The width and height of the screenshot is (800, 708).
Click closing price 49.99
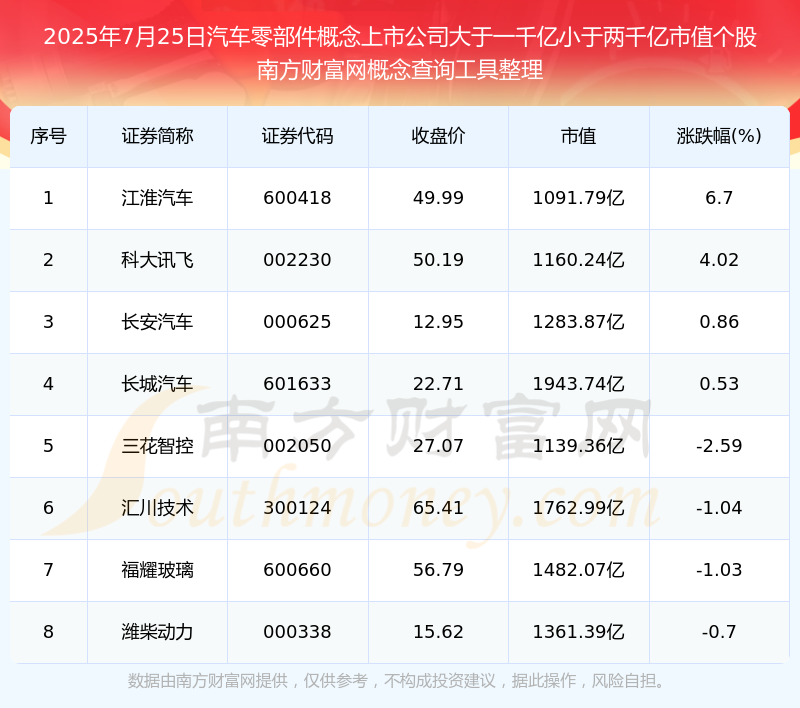tap(438, 198)
